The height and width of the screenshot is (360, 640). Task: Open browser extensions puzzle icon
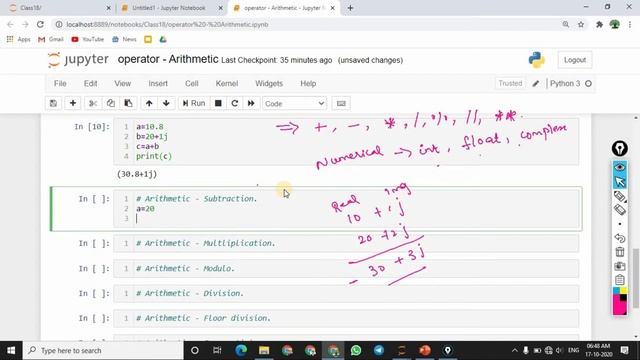click(599, 24)
